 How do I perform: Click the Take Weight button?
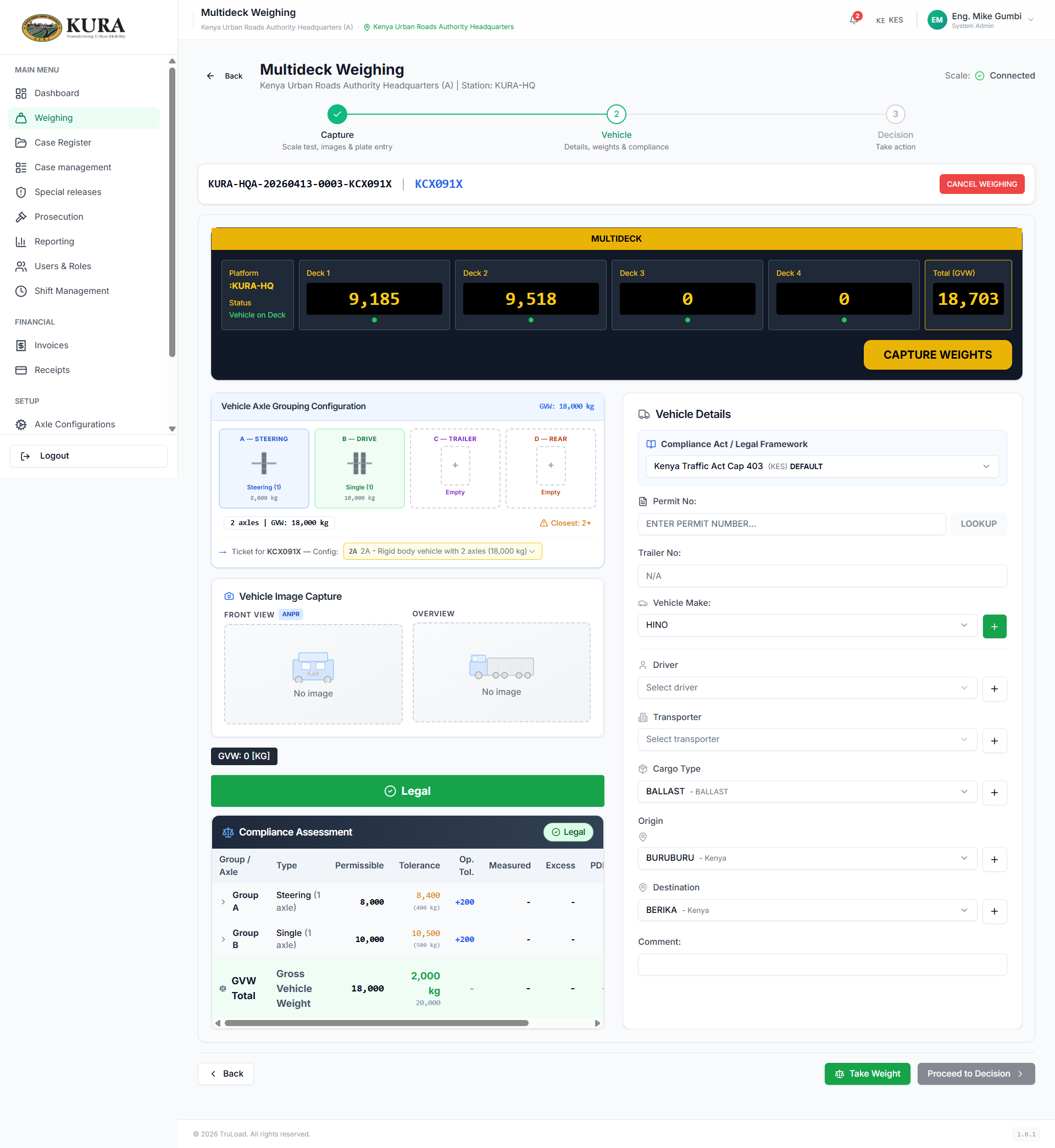[x=867, y=1074]
